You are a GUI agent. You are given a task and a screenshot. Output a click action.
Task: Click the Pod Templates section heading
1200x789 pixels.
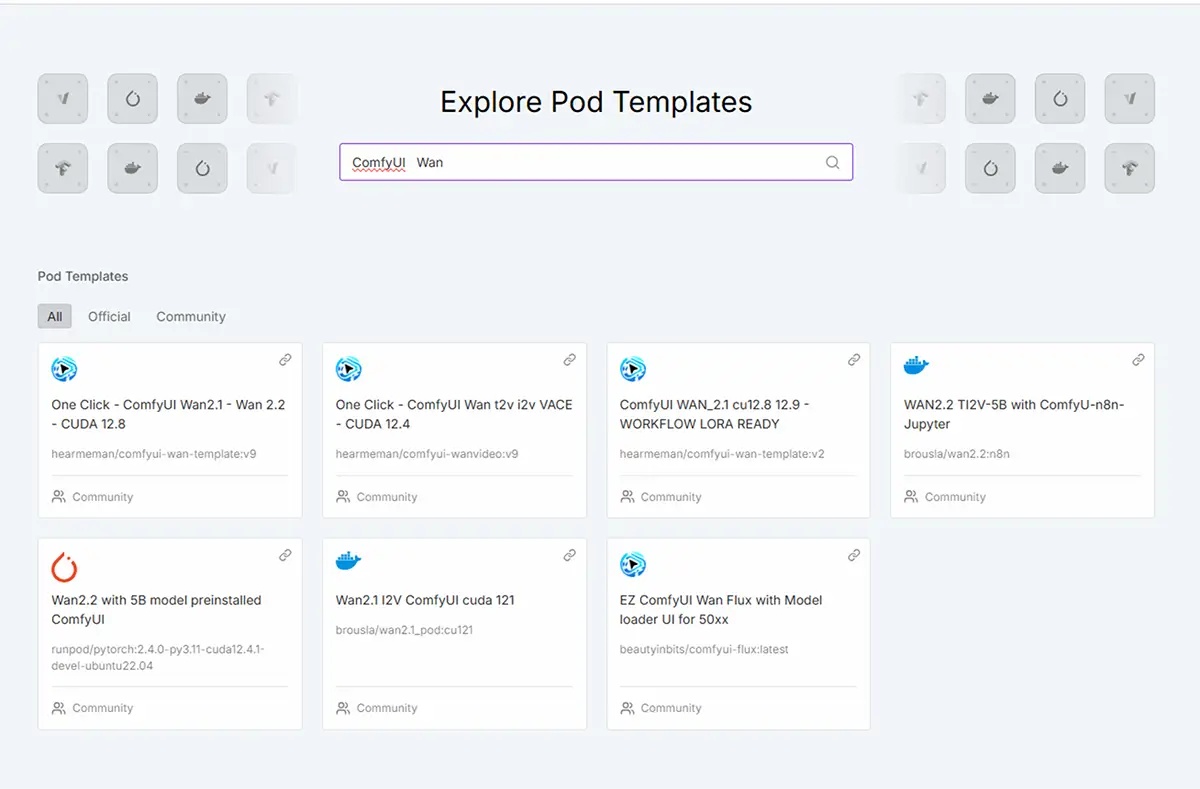(83, 276)
